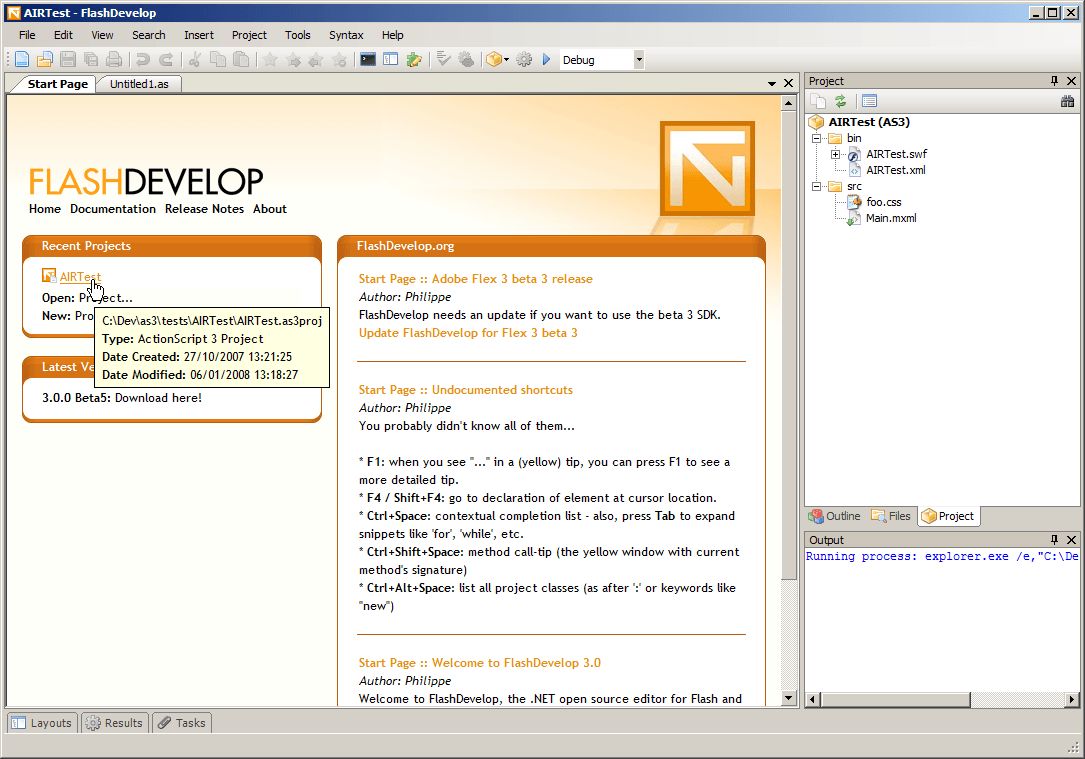1085x759 pixels.
Task: Toggle the pin on the Project panel
Action: (1054, 81)
